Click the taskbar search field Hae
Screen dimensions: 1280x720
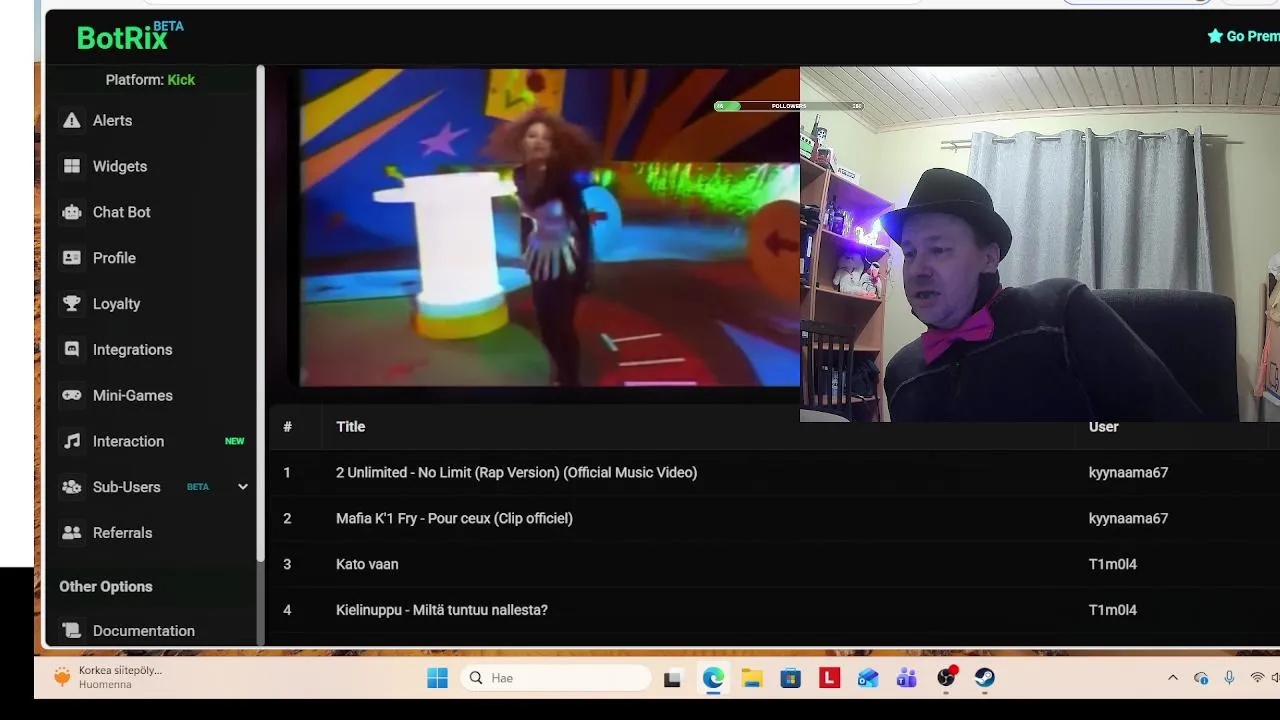[557, 678]
